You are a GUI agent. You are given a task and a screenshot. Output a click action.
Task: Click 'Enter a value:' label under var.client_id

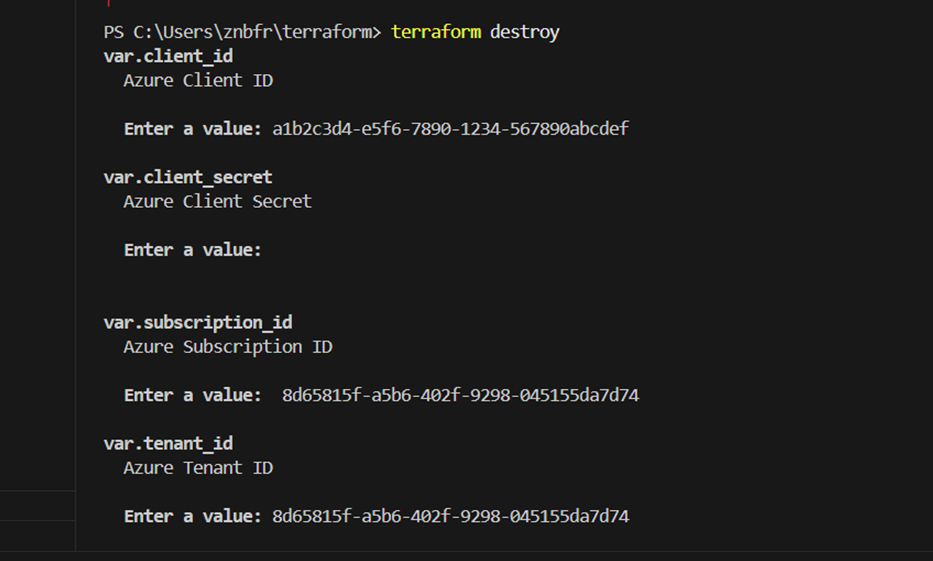(x=192, y=129)
